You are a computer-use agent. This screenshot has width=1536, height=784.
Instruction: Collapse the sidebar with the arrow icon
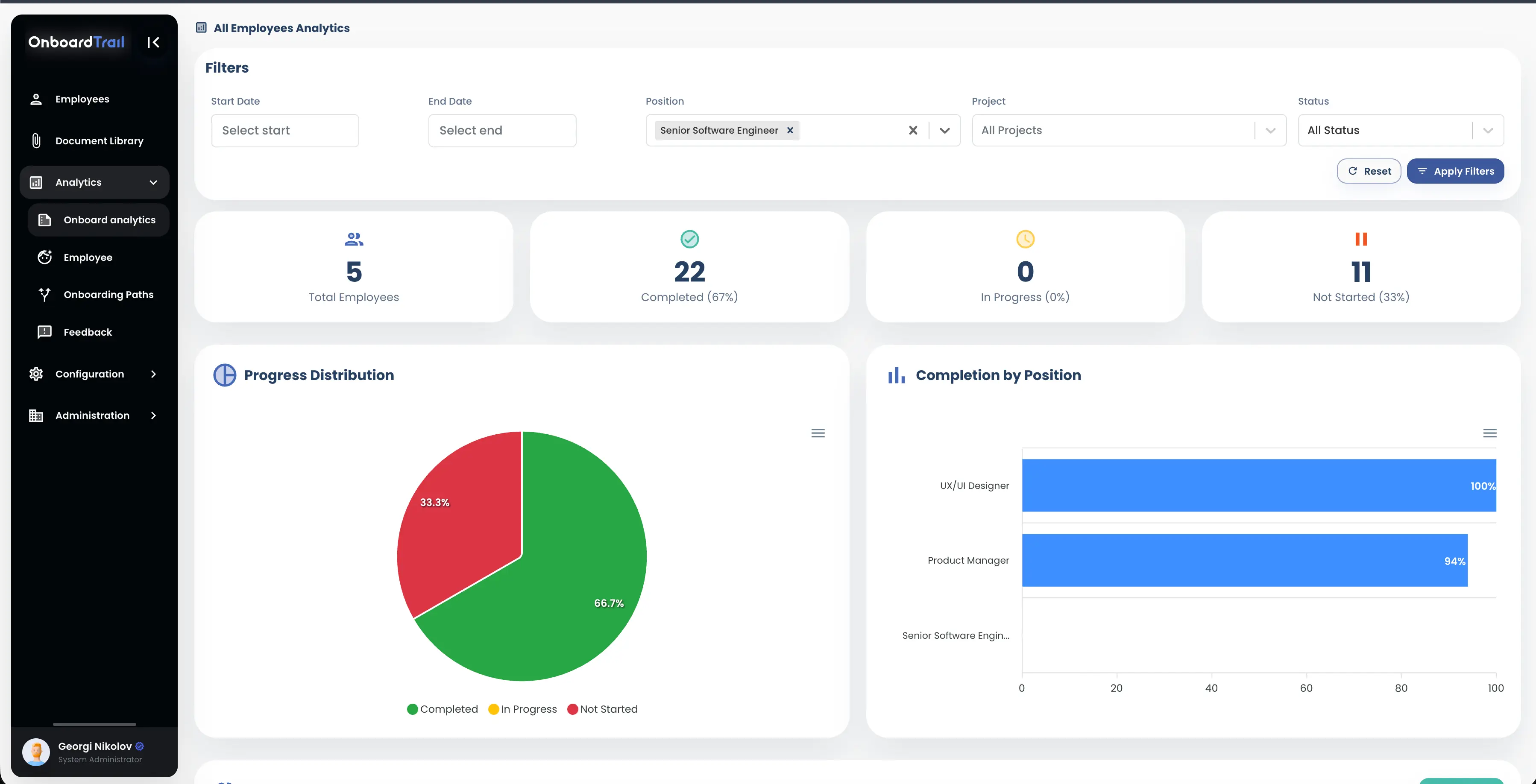click(152, 42)
